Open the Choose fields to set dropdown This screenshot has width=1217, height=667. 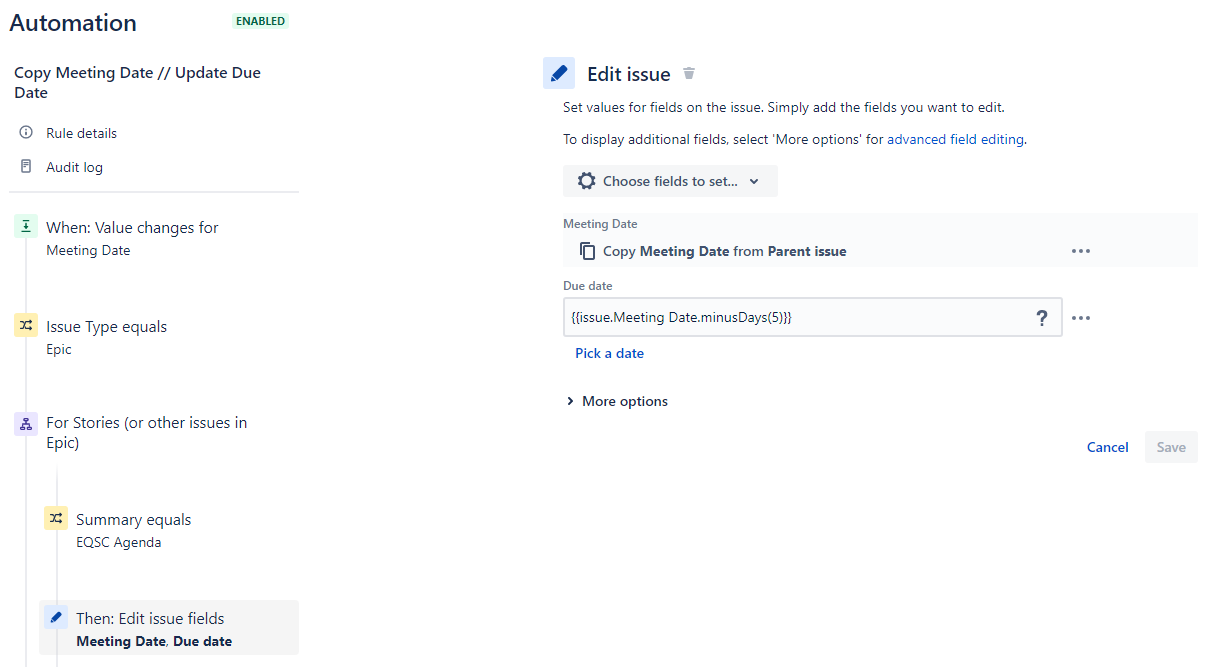(670, 181)
